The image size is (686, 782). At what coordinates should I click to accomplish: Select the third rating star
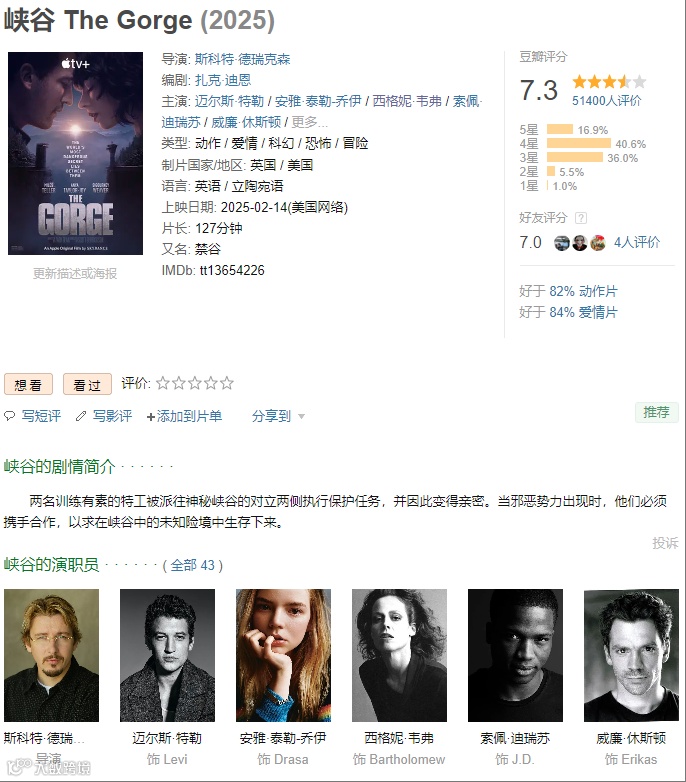point(195,383)
